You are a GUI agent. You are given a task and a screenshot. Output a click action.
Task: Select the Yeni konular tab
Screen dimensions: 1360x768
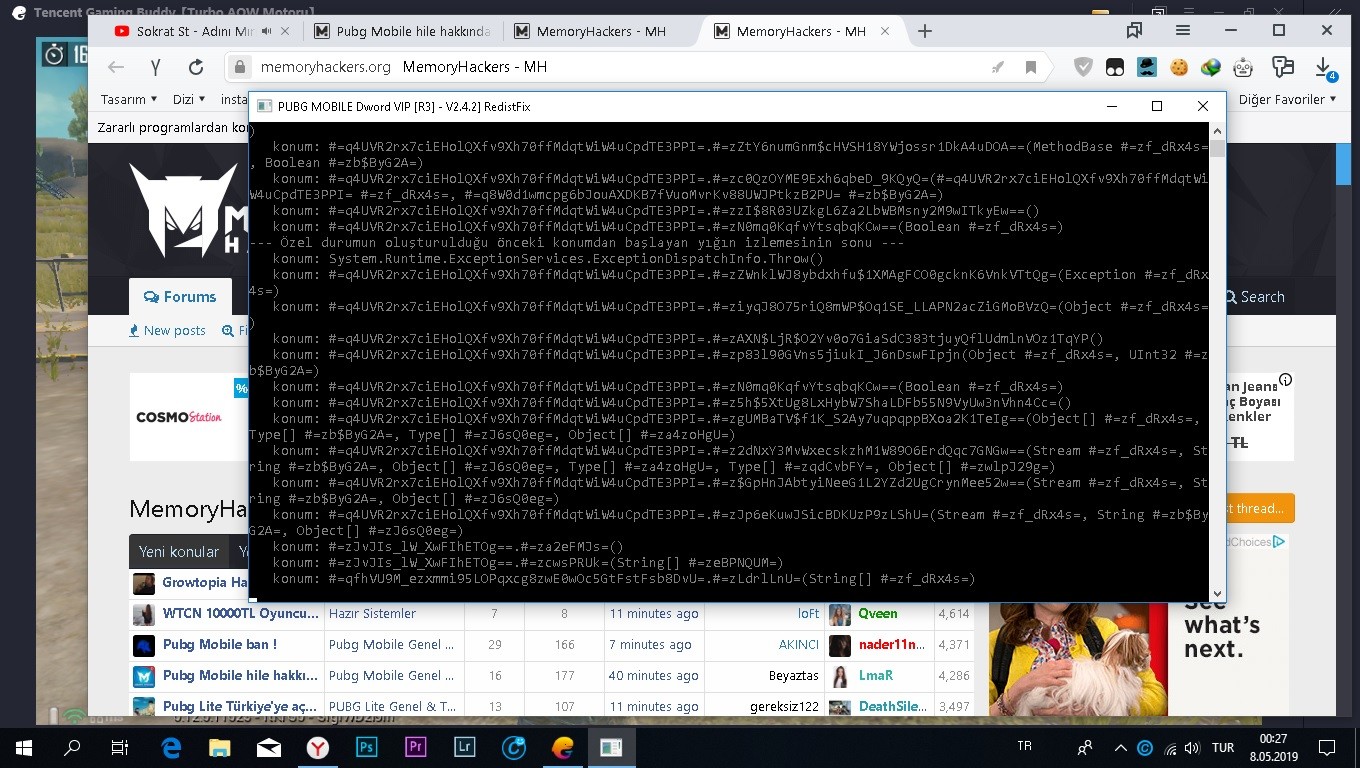179,552
